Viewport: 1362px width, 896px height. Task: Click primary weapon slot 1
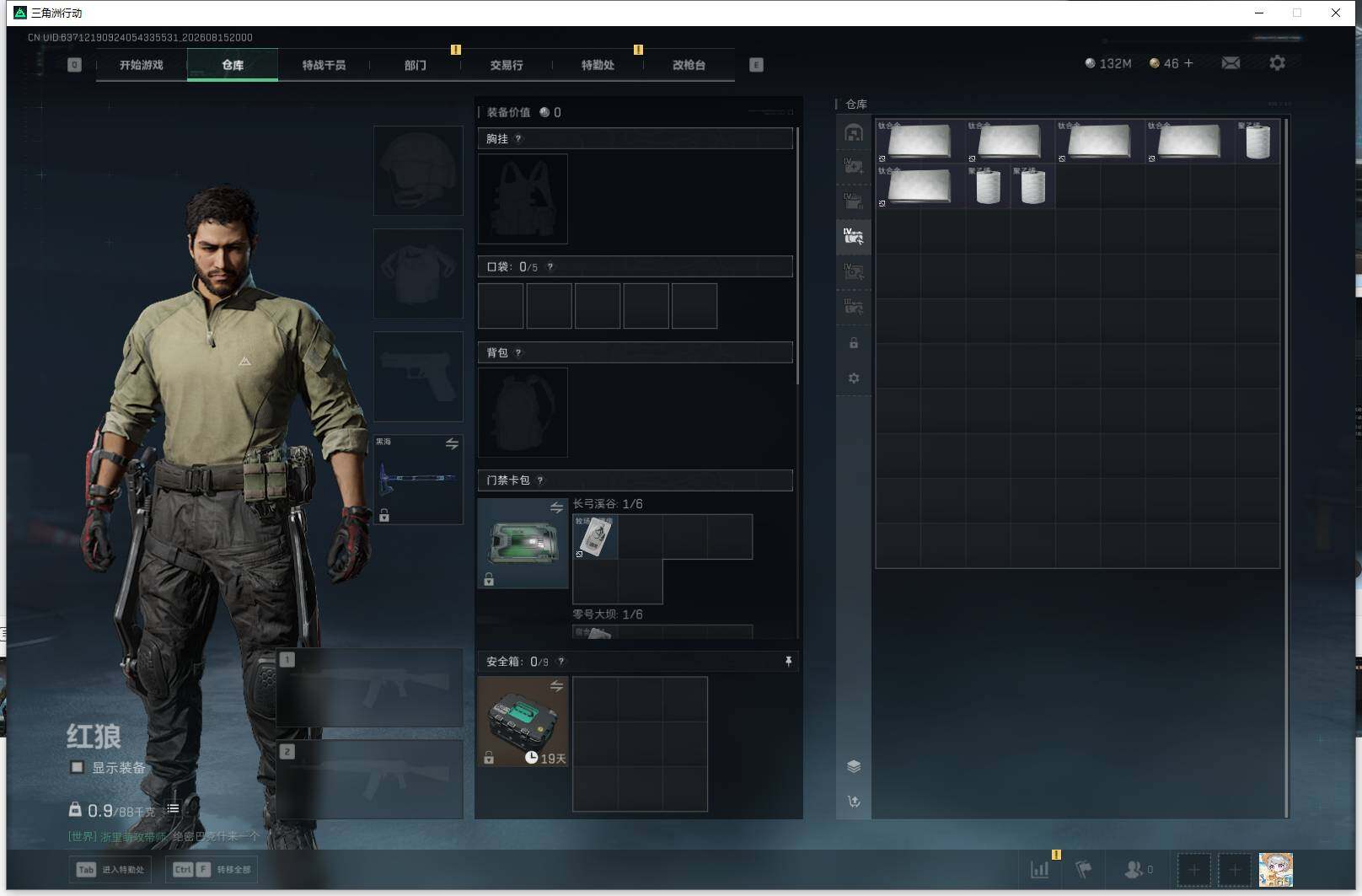[370, 688]
